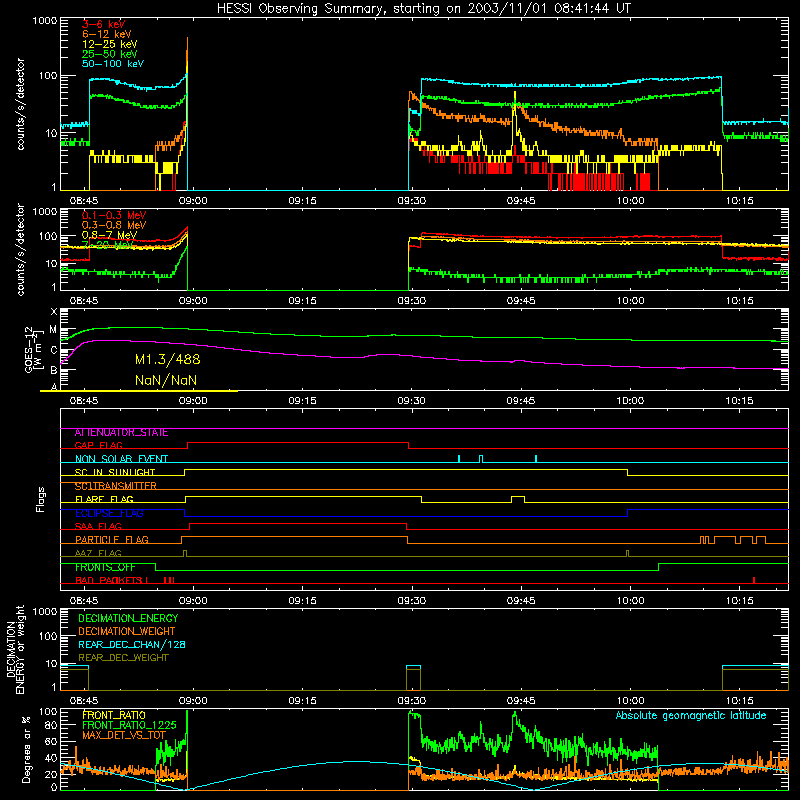Click the GOES-12 axis title
This screenshot has width=800, height=800.
coord(33,349)
